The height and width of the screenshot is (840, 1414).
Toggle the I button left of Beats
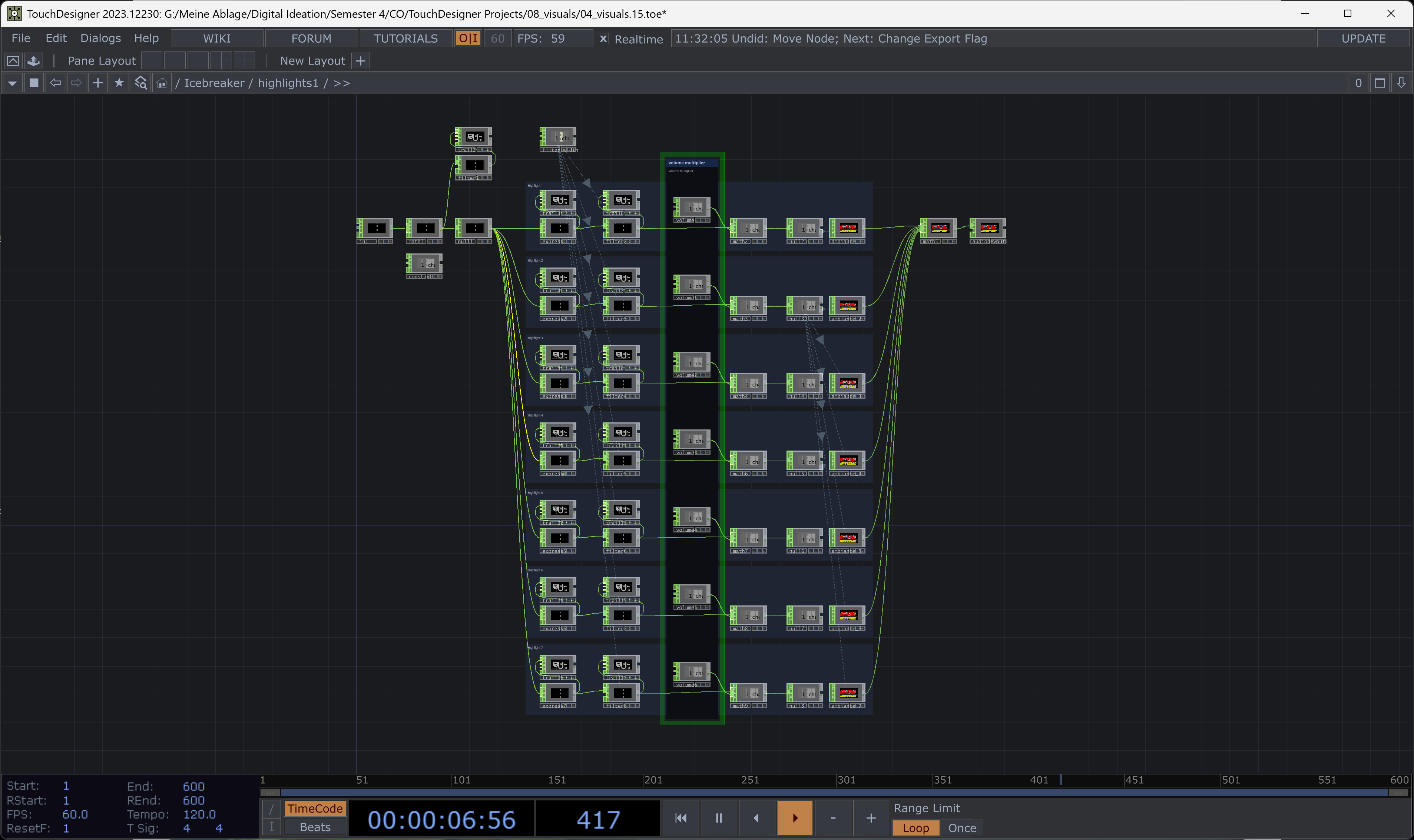point(271,827)
